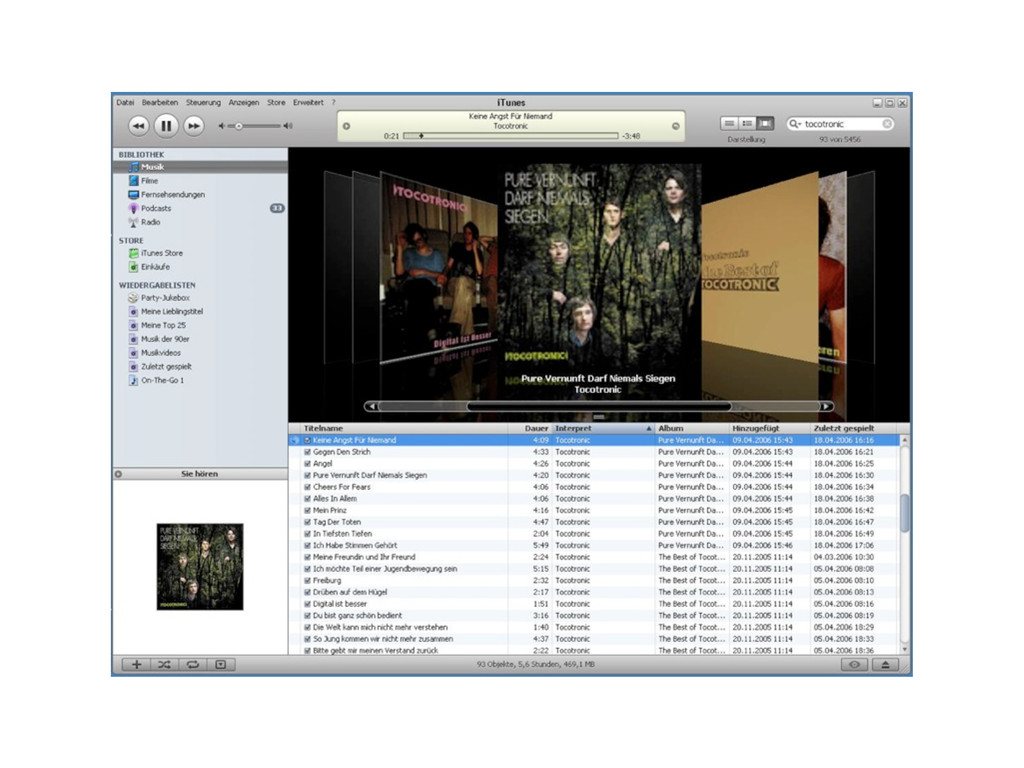Open the Musikvideos playlist
The width and height of the screenshot is (1024, 768).
coord(160,353)
